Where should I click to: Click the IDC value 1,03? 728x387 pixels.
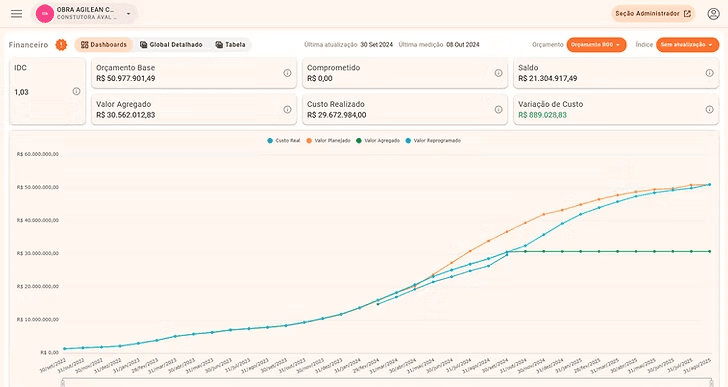coord(21,92)
